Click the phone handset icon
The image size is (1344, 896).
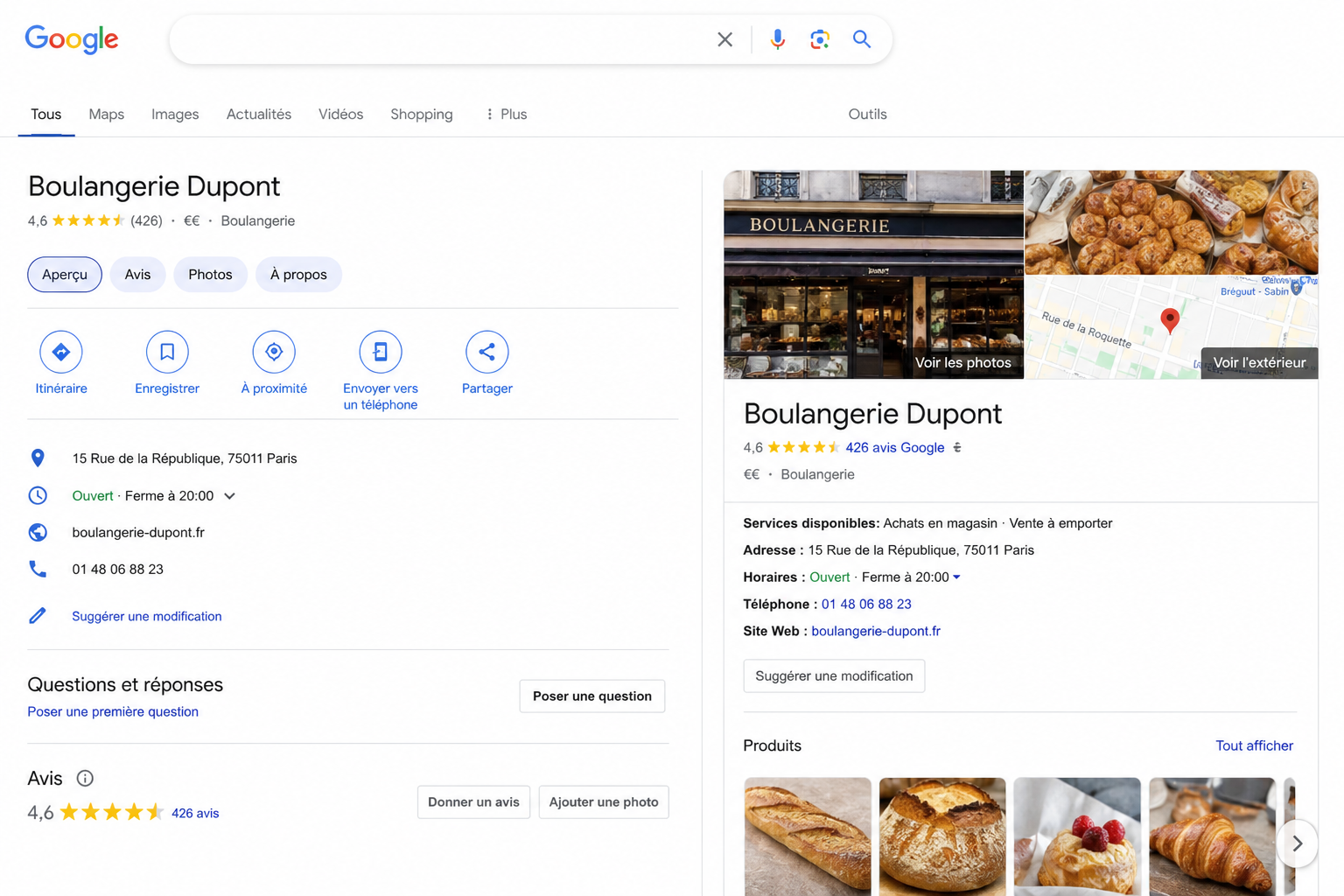(x=38, y=569)
